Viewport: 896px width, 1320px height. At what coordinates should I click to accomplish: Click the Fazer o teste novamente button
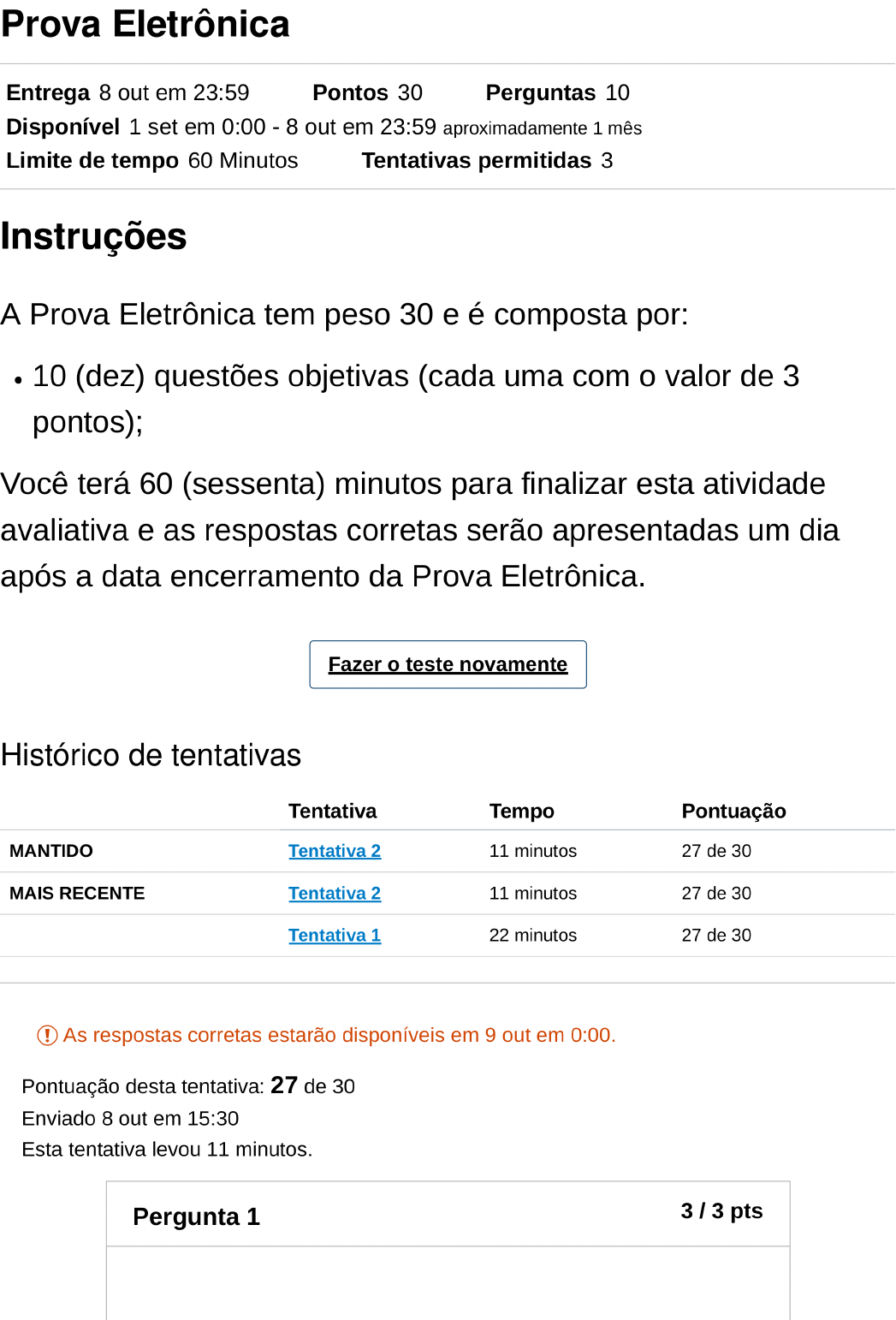tap(448, 664)
